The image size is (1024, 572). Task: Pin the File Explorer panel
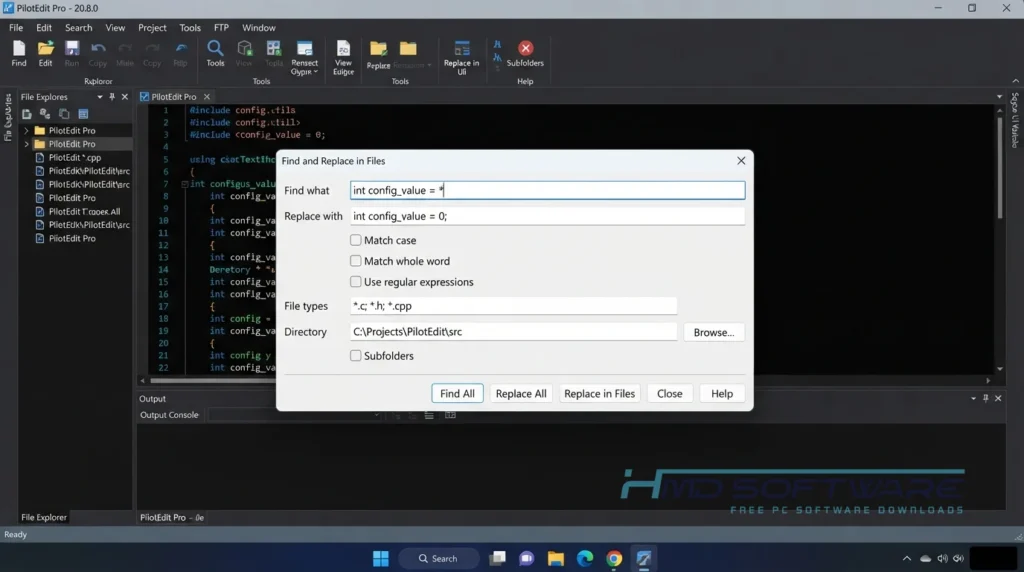point(112,97)
